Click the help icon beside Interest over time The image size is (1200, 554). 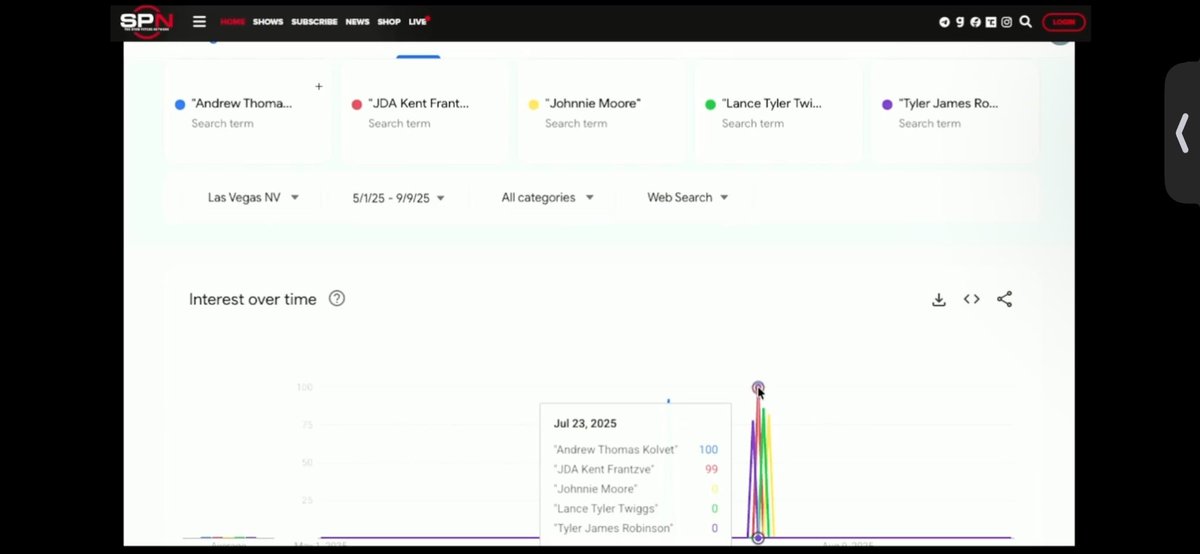(x=337, y=298)
